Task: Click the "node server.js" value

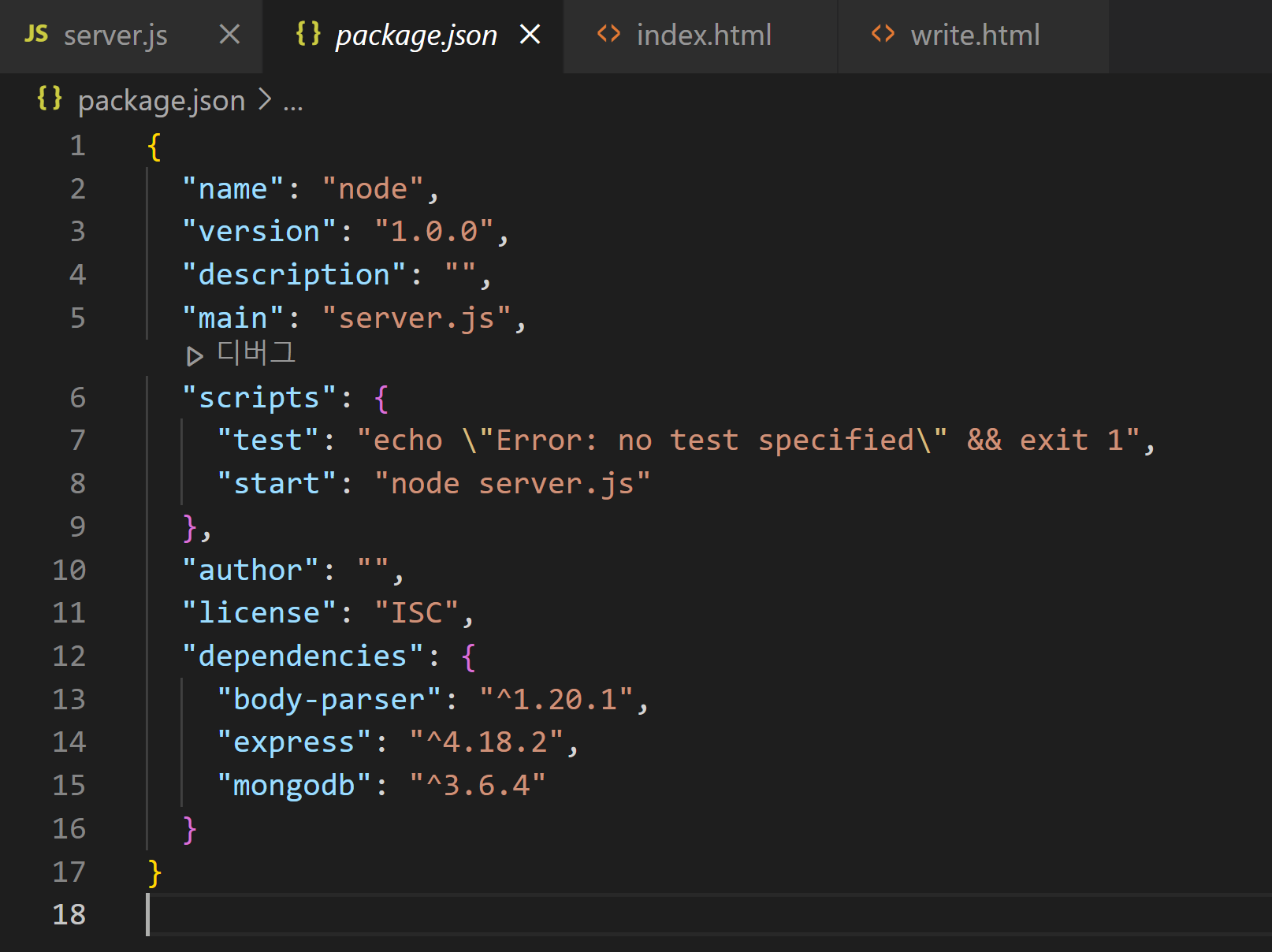Action: click(x=512, y=484)
